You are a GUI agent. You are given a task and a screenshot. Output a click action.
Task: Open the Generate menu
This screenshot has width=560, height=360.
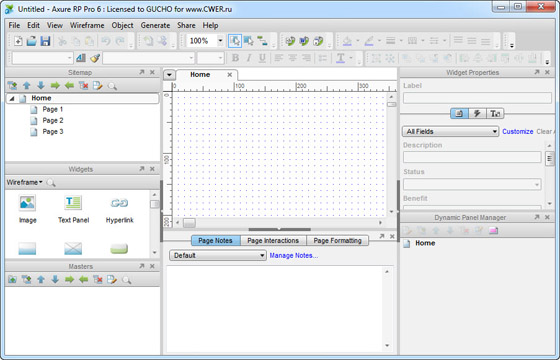pyautogui.click(x=155, y=25)
